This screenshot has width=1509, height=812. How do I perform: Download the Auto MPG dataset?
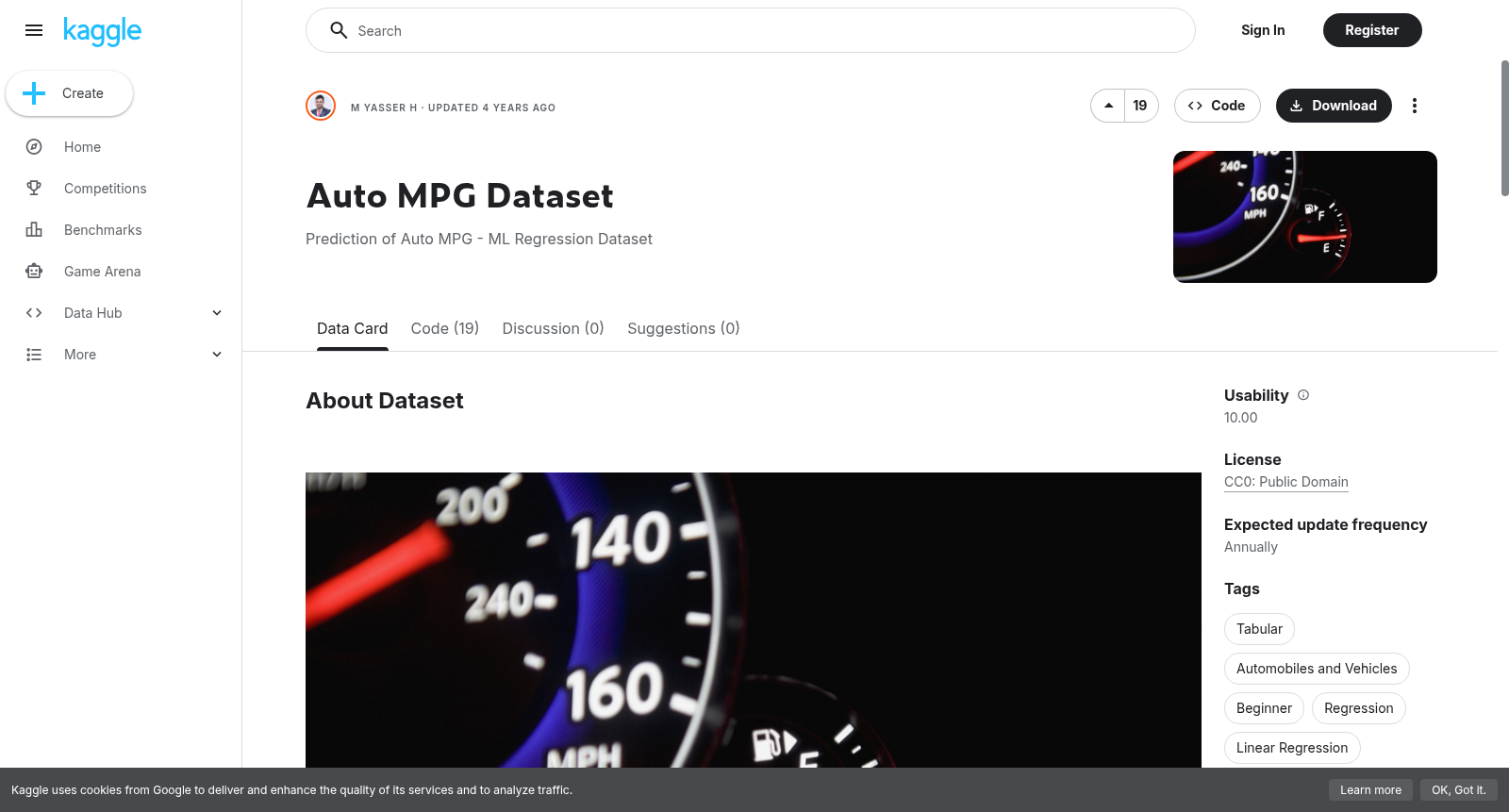click(1334, 106)
